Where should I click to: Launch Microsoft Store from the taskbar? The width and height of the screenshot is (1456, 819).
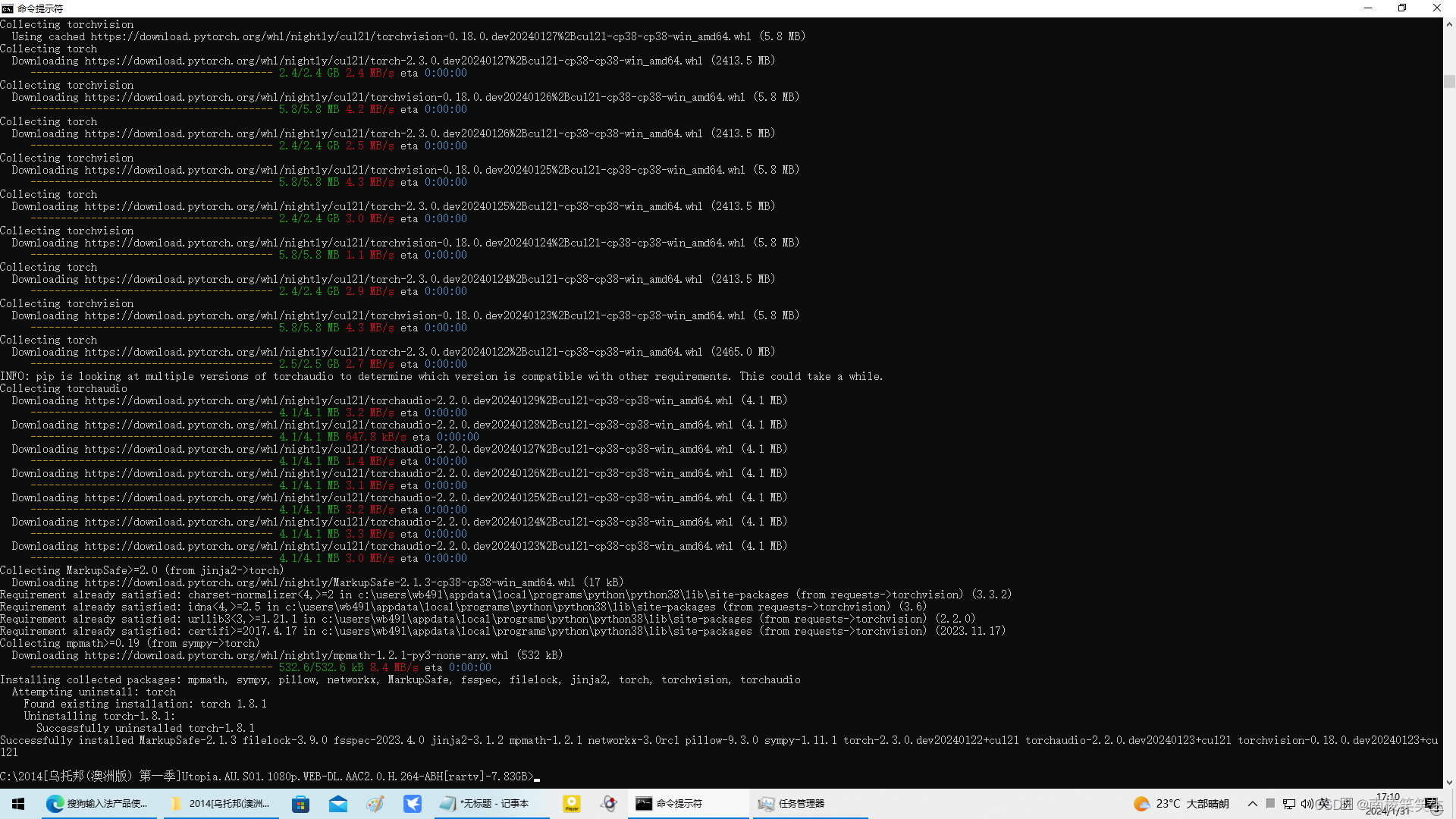[301, 804]
